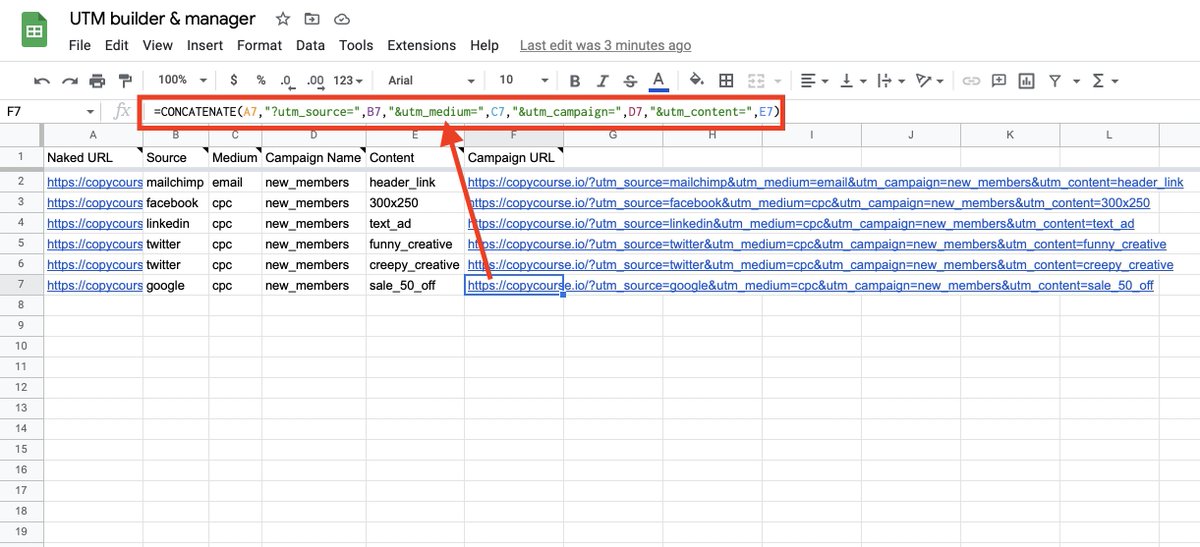1200x547 pixels.
Task: Open the Edit menu
Action: tap(116, 45)
